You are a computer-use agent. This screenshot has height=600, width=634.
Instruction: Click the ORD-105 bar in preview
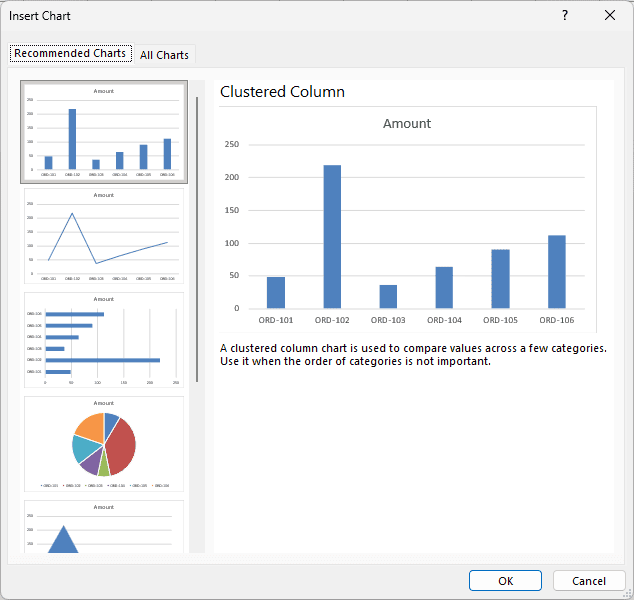point(500,279)
